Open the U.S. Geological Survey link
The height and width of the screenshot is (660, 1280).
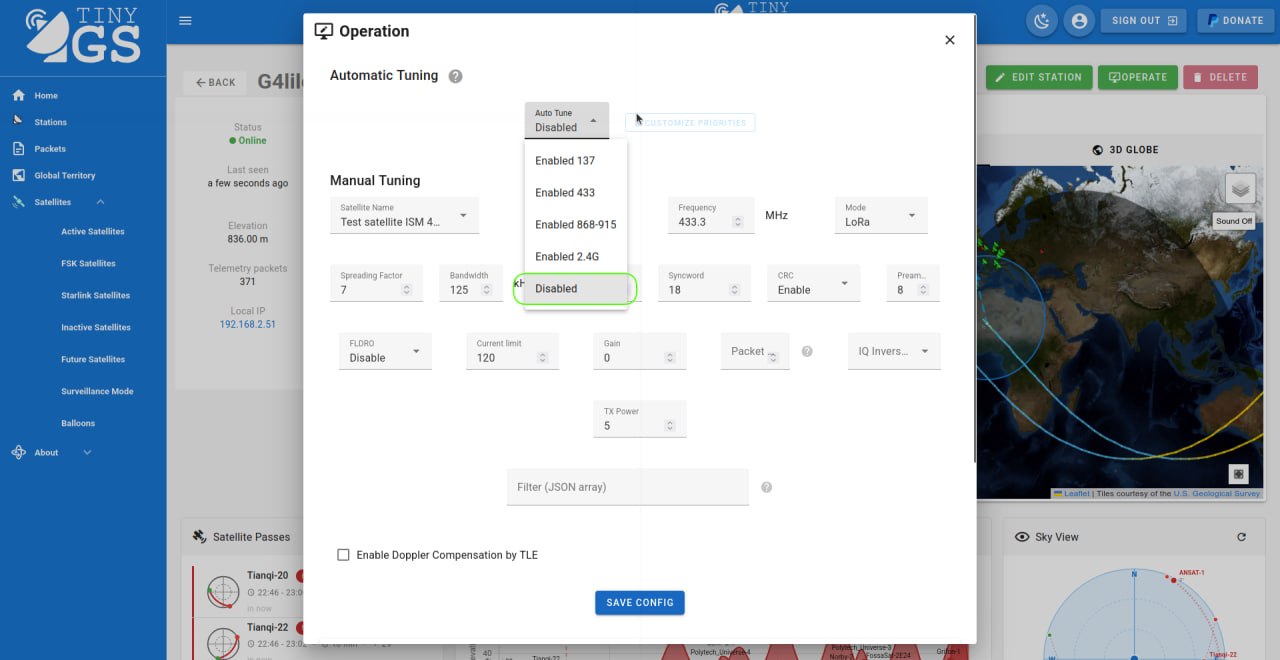pyautogui.click(x=1217, y=494)
